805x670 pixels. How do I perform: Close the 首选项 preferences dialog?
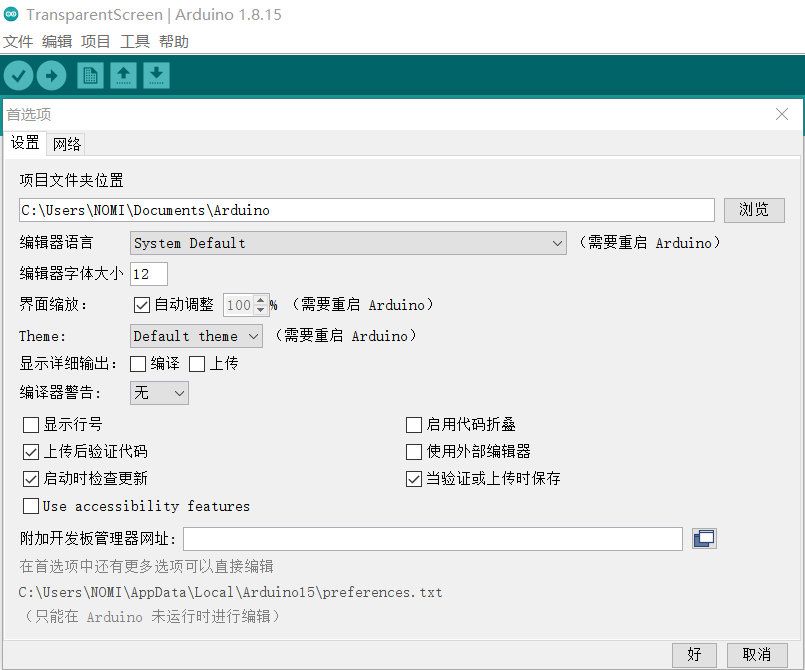coord(781,114)
